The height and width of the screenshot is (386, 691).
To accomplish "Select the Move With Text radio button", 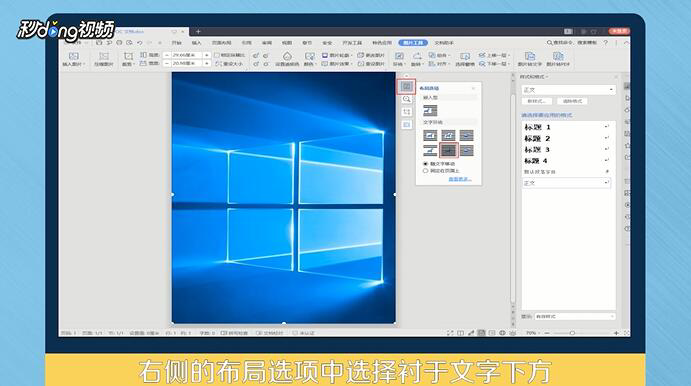I will tap(426, 163).
